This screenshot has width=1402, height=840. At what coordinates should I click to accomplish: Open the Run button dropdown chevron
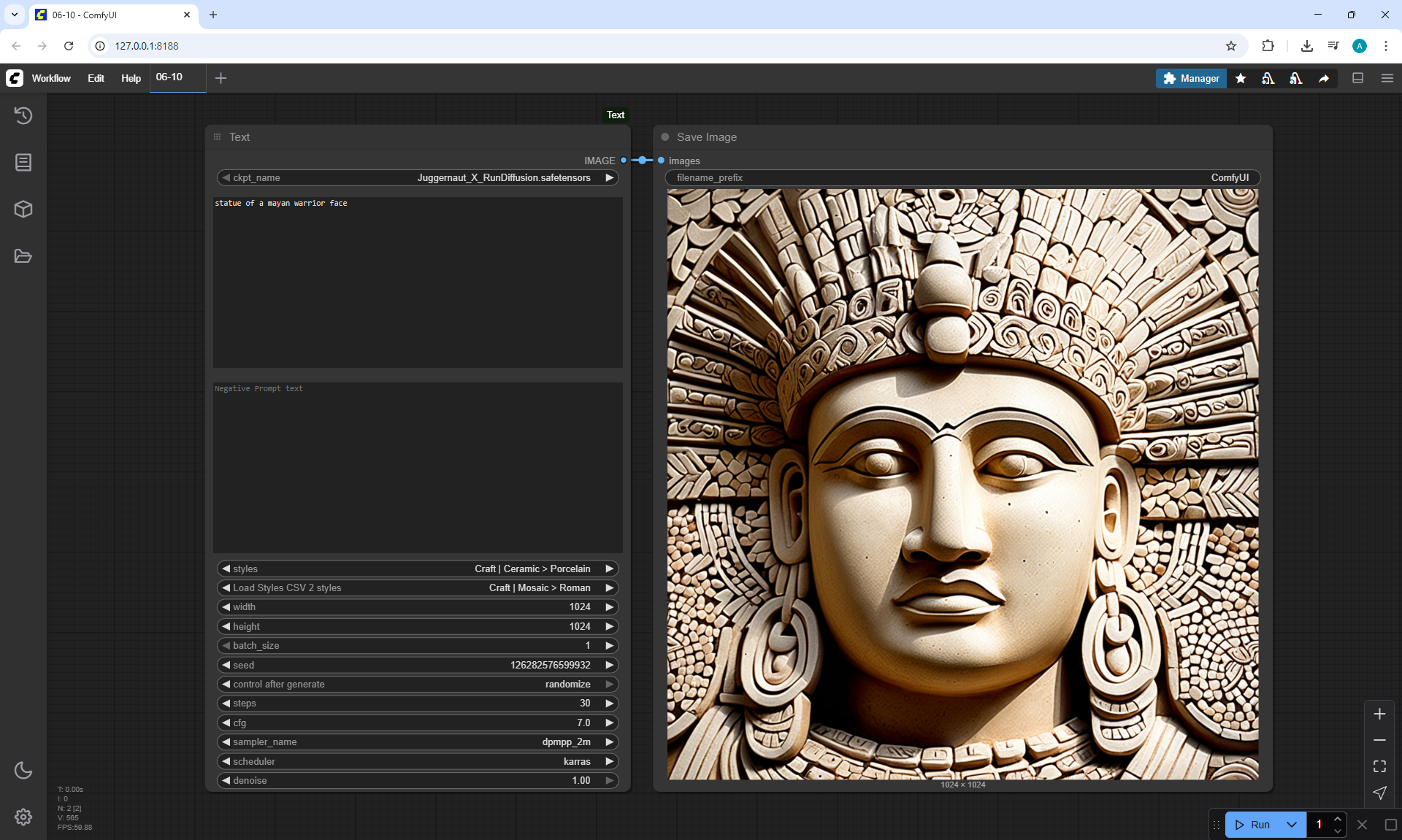(x=1292, y=825)
